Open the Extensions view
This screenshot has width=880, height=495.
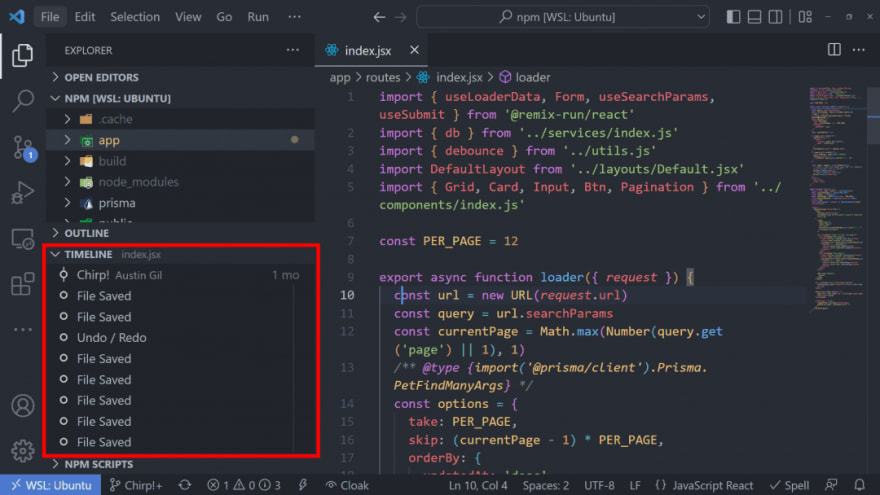[x=22, y=284]
